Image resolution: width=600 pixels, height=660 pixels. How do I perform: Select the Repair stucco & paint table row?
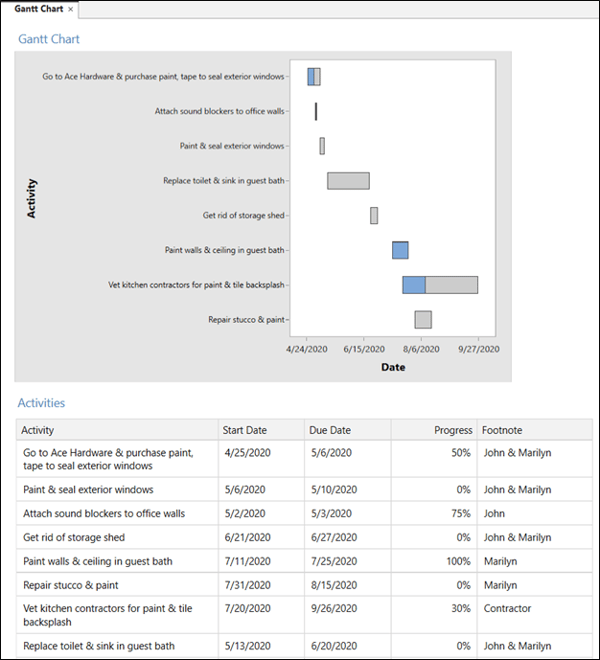119,585
